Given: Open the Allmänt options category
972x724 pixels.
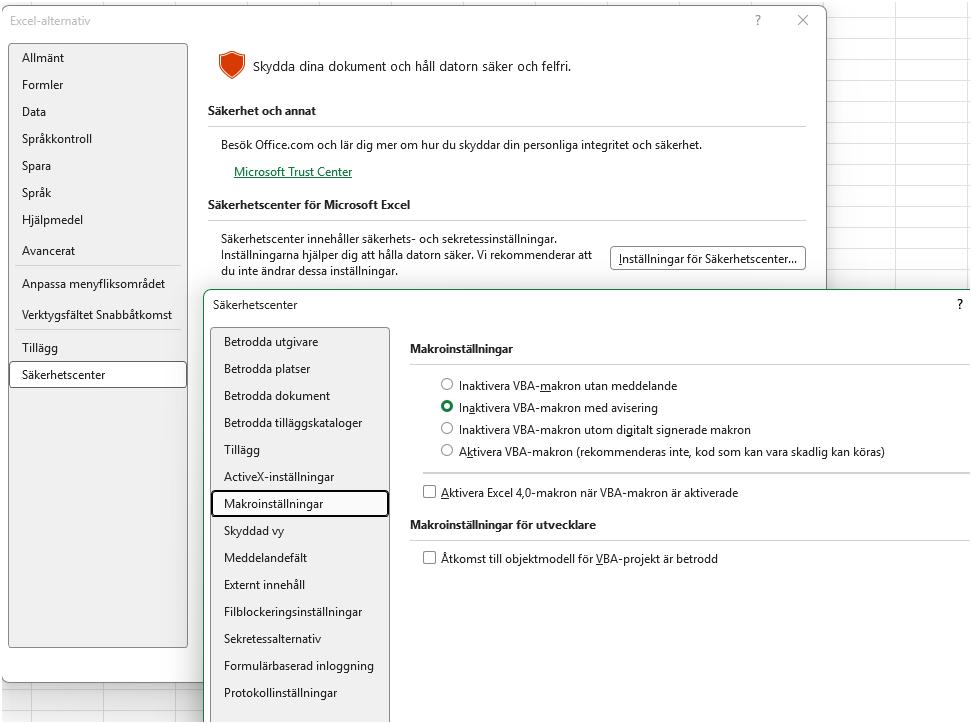Looking at the screenshot, I should (x=98, y=58).
